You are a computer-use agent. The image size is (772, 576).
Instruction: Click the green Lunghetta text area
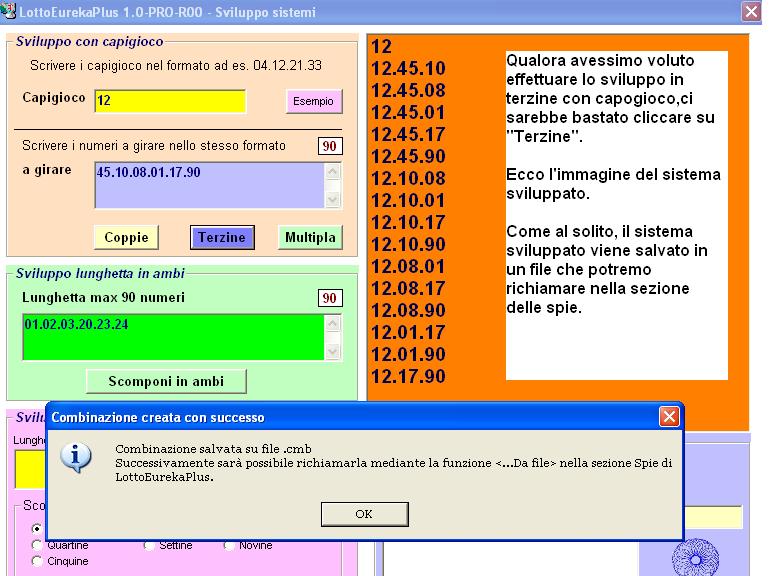[173, 337]
